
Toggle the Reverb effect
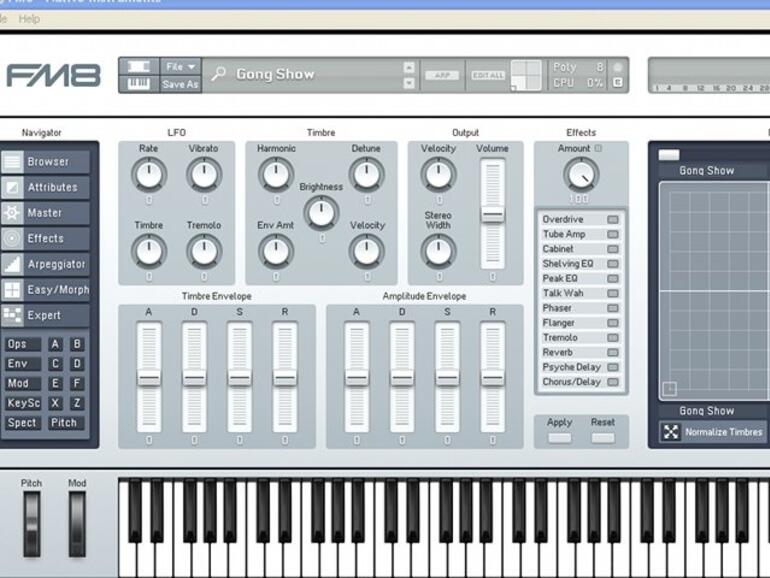point(613,352)
